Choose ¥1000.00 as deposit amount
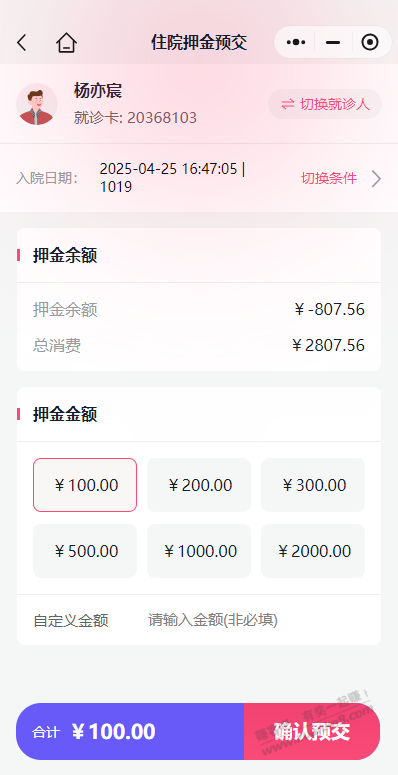This screenshot has height=775, width=398. pos(199,551)
